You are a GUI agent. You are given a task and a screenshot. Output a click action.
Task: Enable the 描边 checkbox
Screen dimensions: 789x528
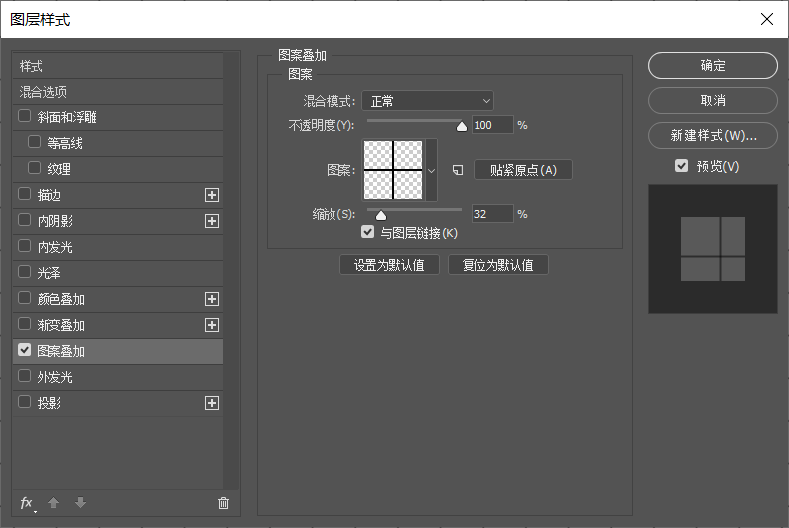coord(24,194)
